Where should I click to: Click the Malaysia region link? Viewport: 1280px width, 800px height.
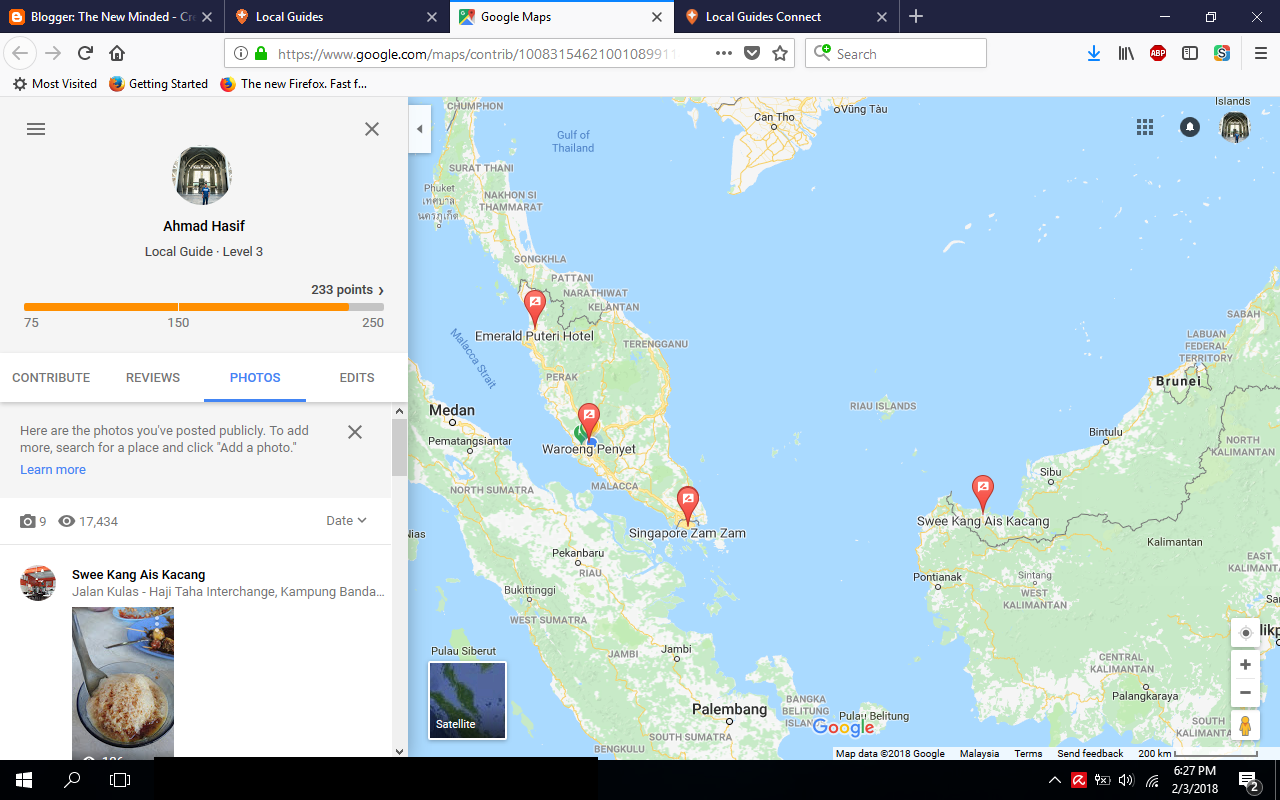[x=979, y=754]
